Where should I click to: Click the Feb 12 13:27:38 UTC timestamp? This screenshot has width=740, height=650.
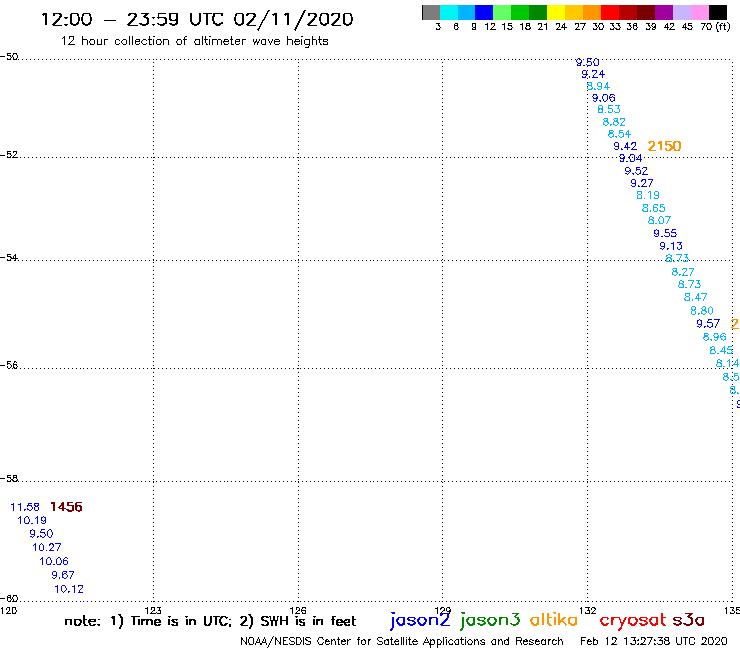(654, 641)
